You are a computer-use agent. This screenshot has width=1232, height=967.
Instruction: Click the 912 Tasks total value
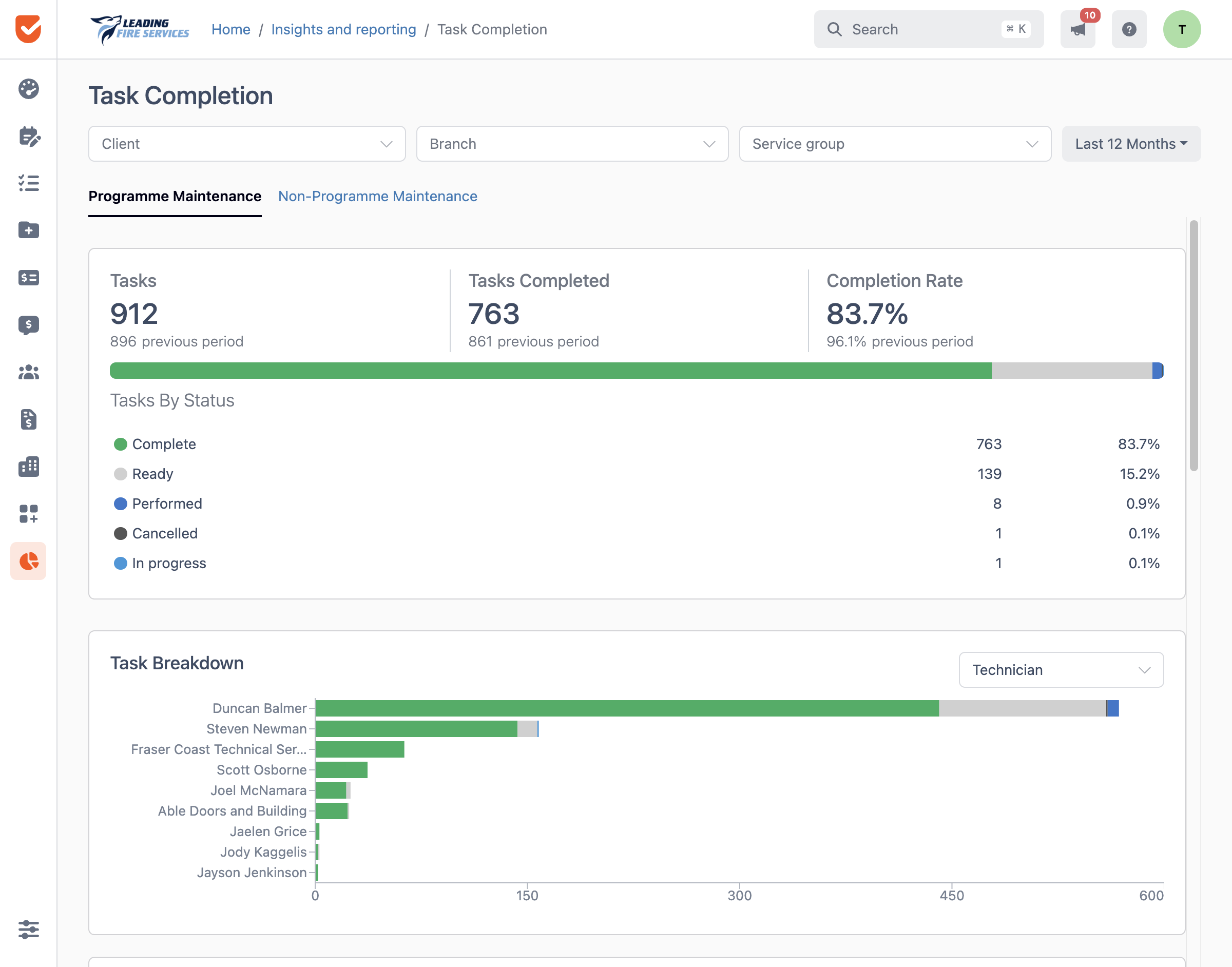133,314
